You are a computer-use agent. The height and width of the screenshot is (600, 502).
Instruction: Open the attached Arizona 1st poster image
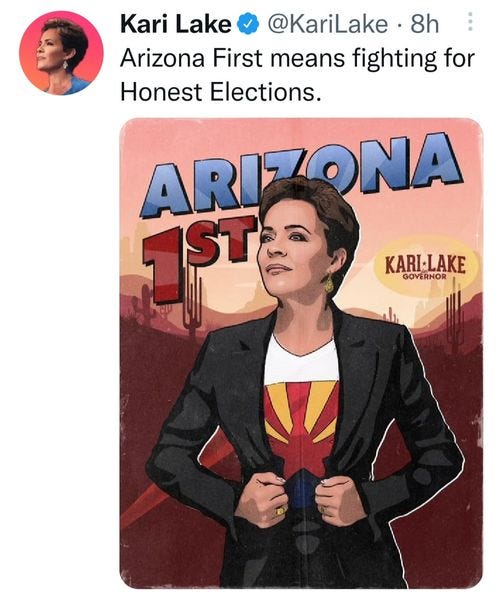pyautogui.click(x=301, y=353)
